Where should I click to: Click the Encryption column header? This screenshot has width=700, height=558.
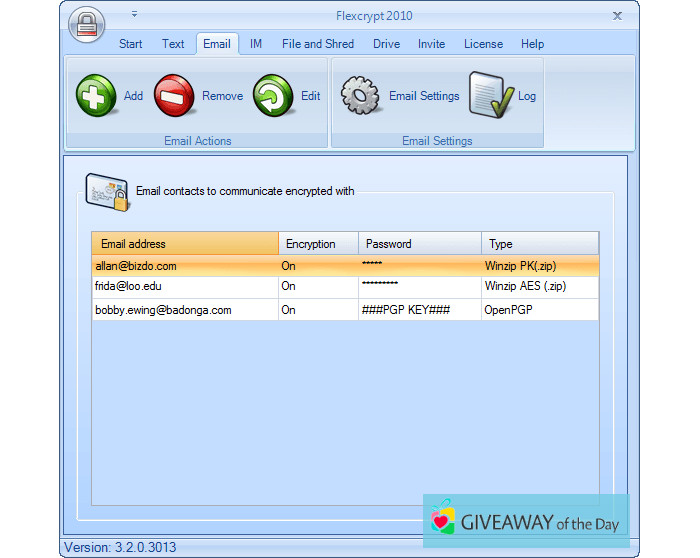pos(318,244)
